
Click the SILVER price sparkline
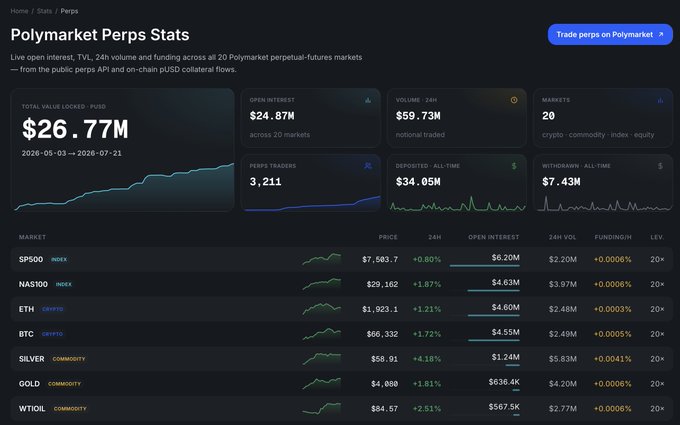pyautogui.click(x=321, y=358)
